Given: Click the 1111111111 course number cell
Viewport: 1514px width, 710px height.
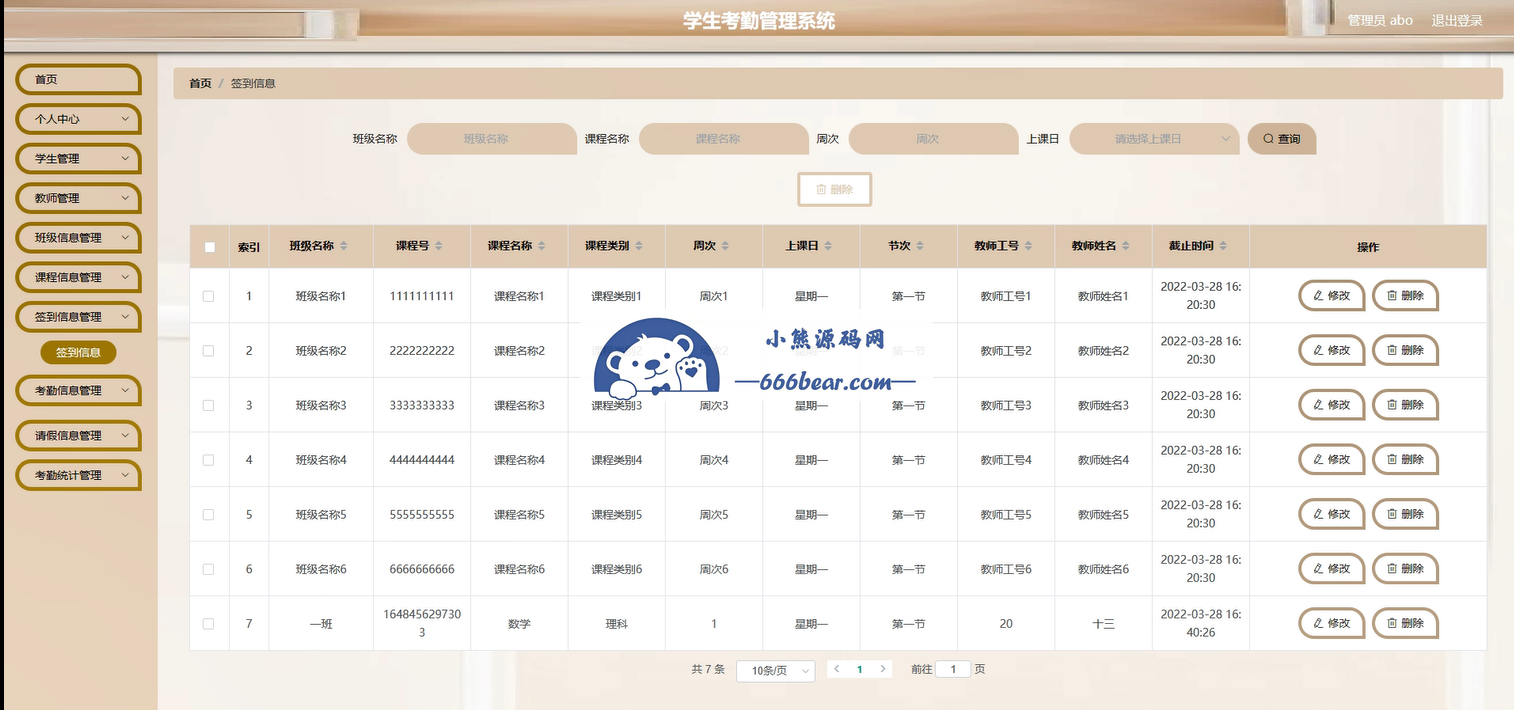Looking at the screenshot, I should (x=421, y=296).
